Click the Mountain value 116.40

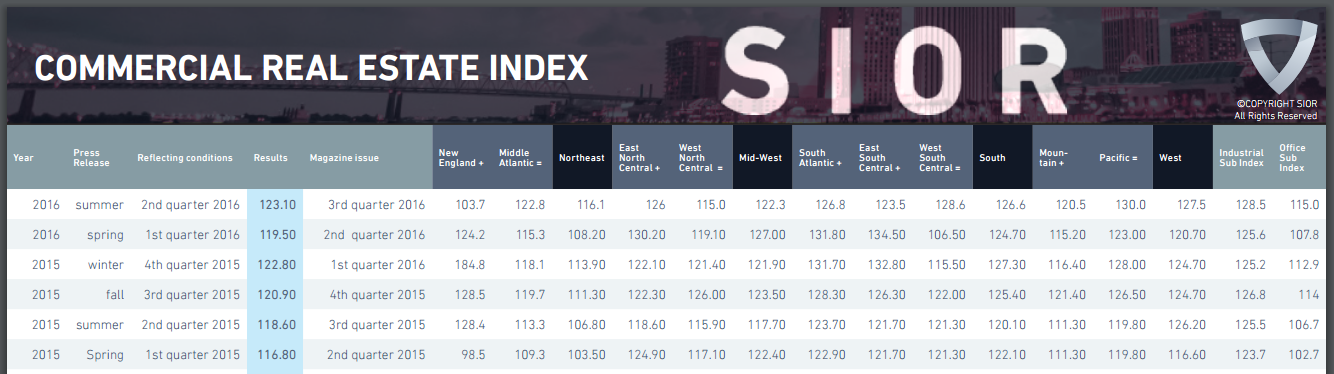coord(1067,265)
